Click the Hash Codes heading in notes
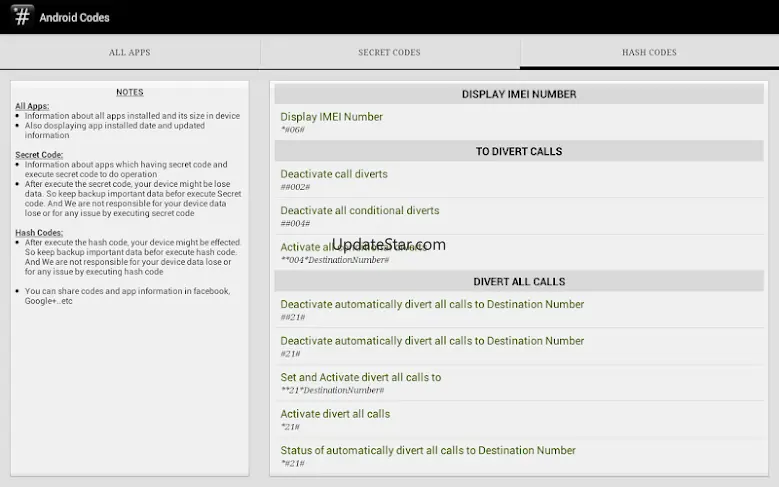The width and height of the screenshot is (779, 487). 36,233
